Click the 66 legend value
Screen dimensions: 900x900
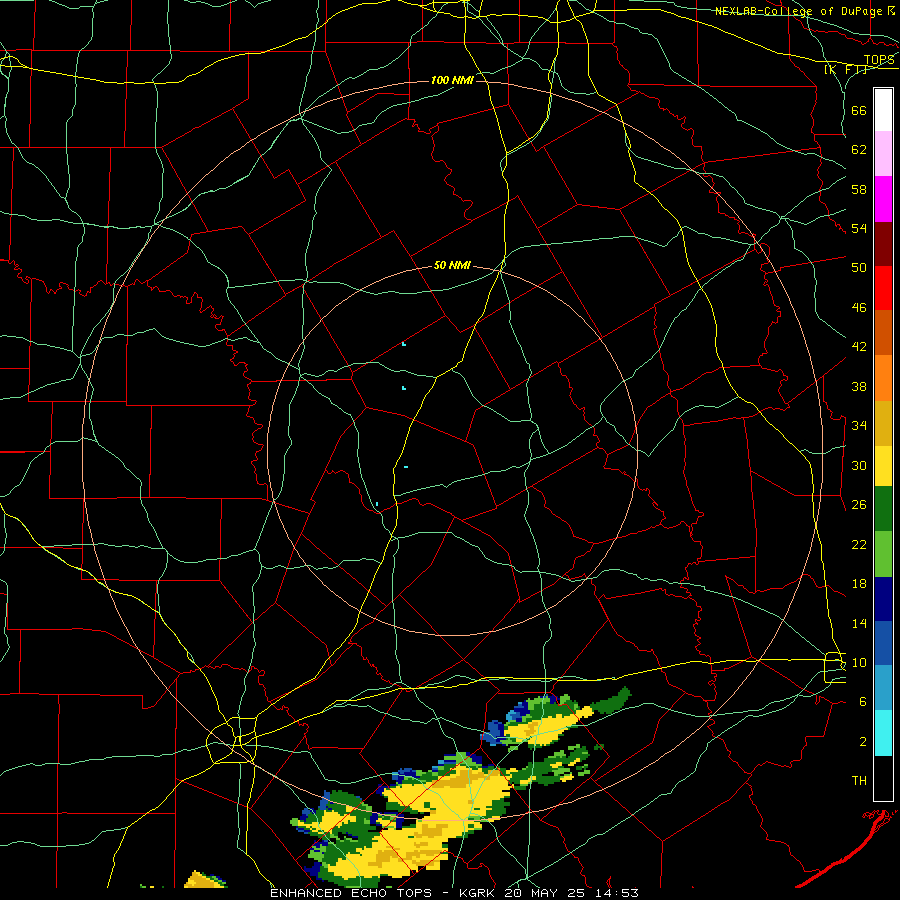click(859, 110)
